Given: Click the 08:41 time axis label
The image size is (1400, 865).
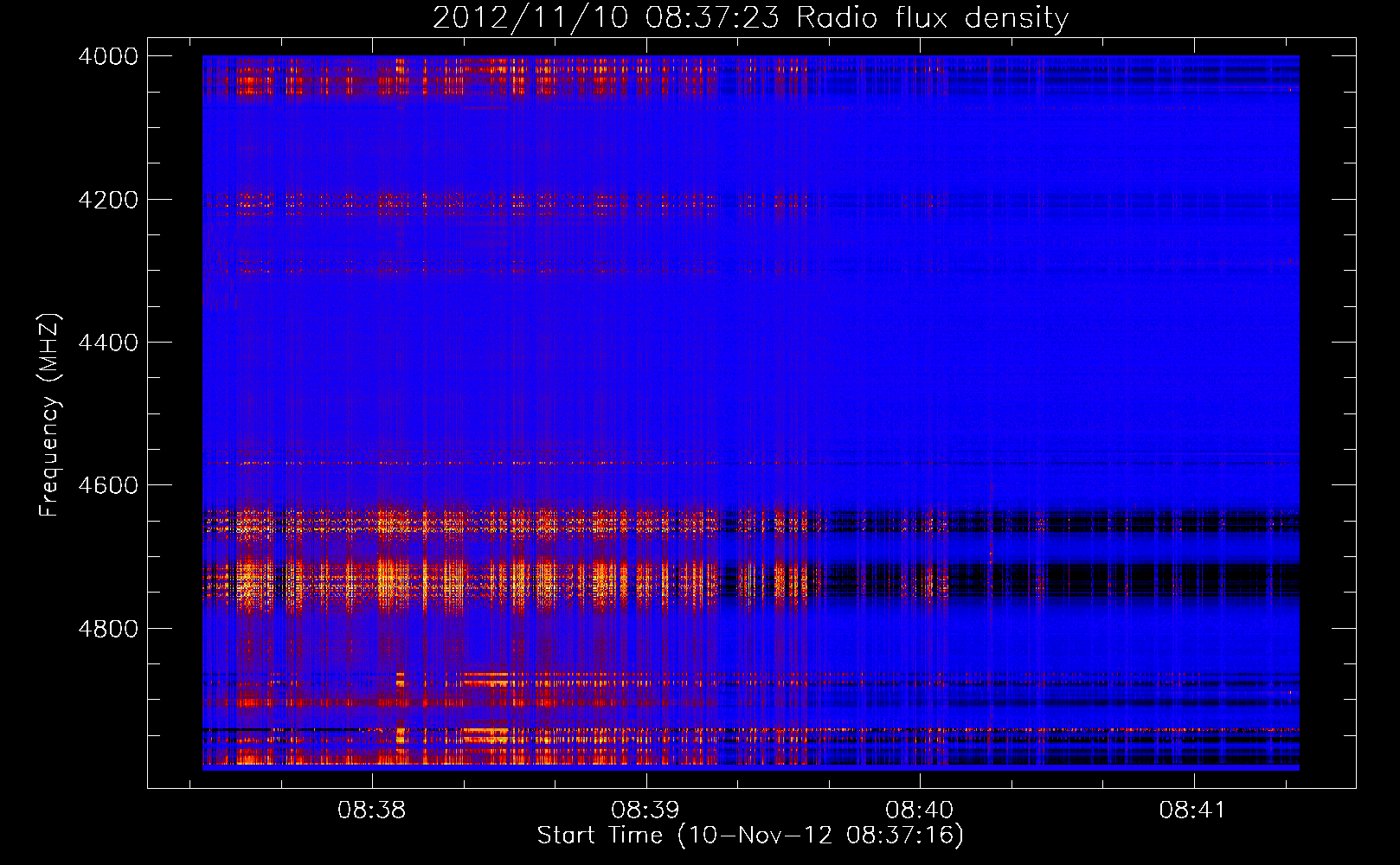Looking at the screenshot, I should click(1193, 811).
